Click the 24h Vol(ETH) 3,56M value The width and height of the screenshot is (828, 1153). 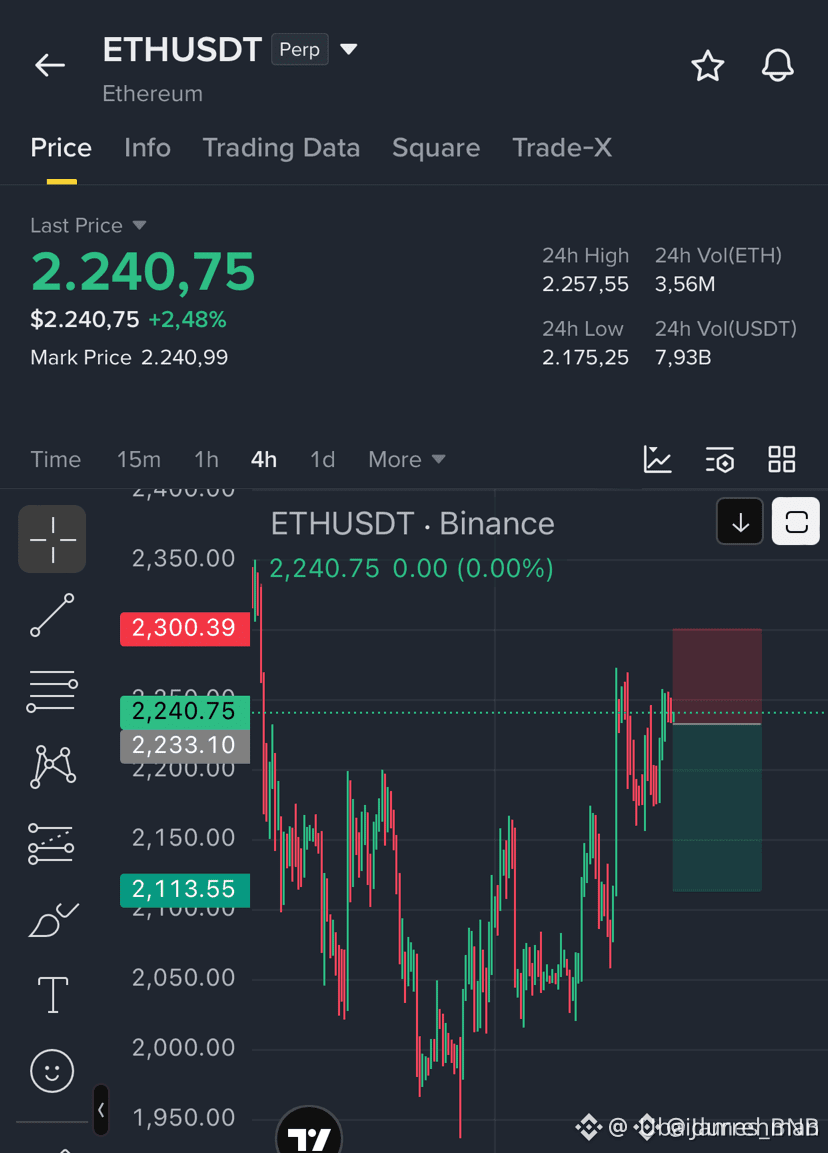click(685, 284)
